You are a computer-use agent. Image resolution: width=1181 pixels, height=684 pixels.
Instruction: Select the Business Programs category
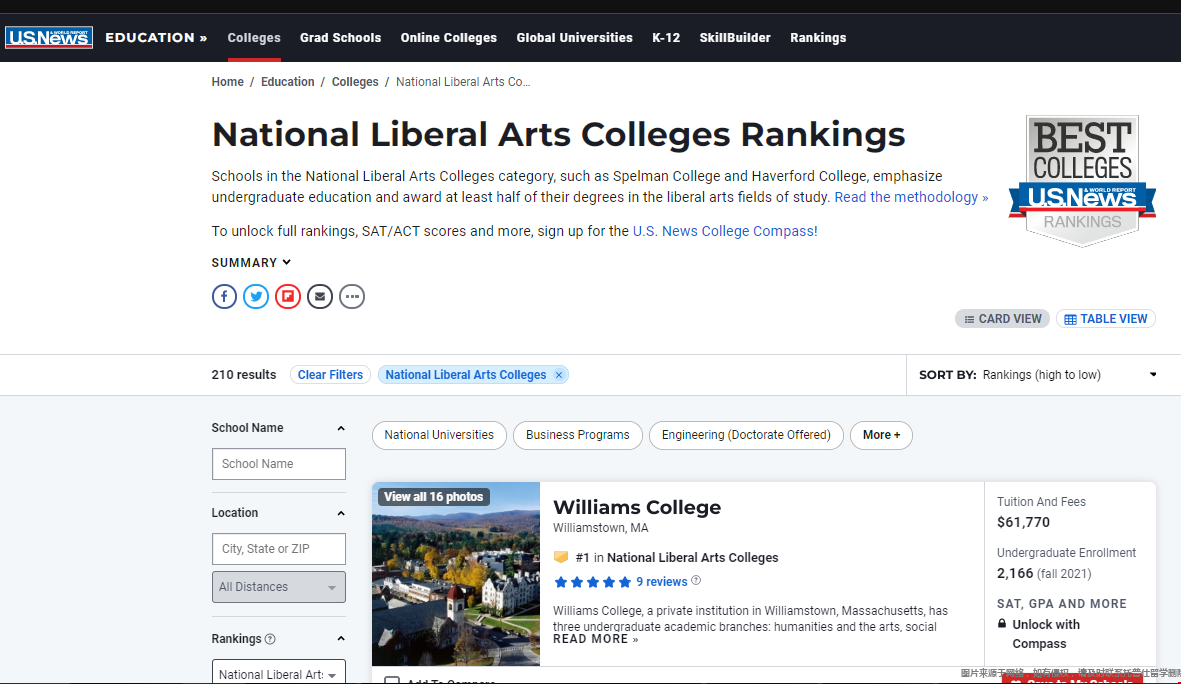coord(578,435)
